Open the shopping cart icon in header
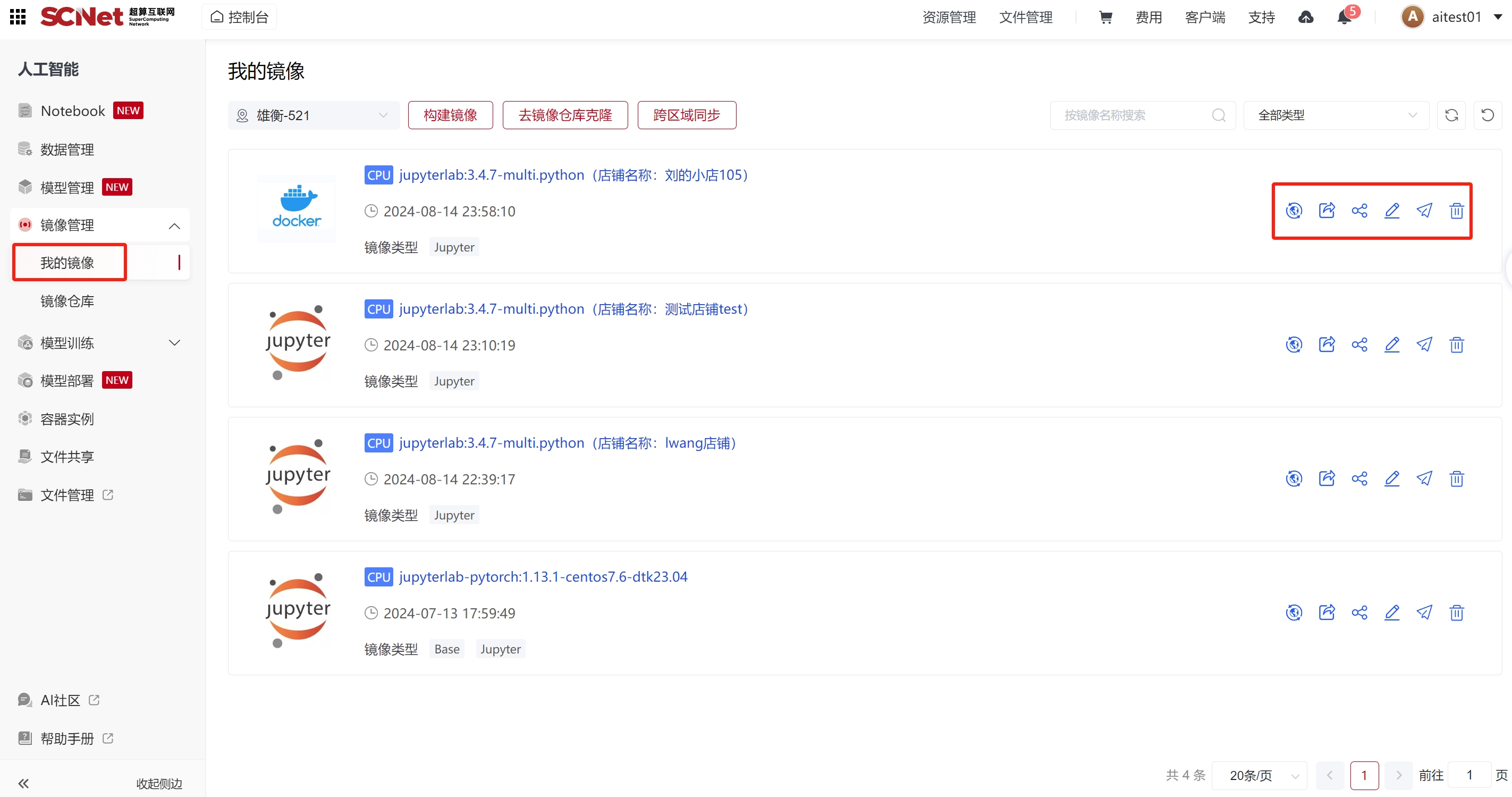The height and width of the screenshot is (797, 1512). (x=1105, y=17)
